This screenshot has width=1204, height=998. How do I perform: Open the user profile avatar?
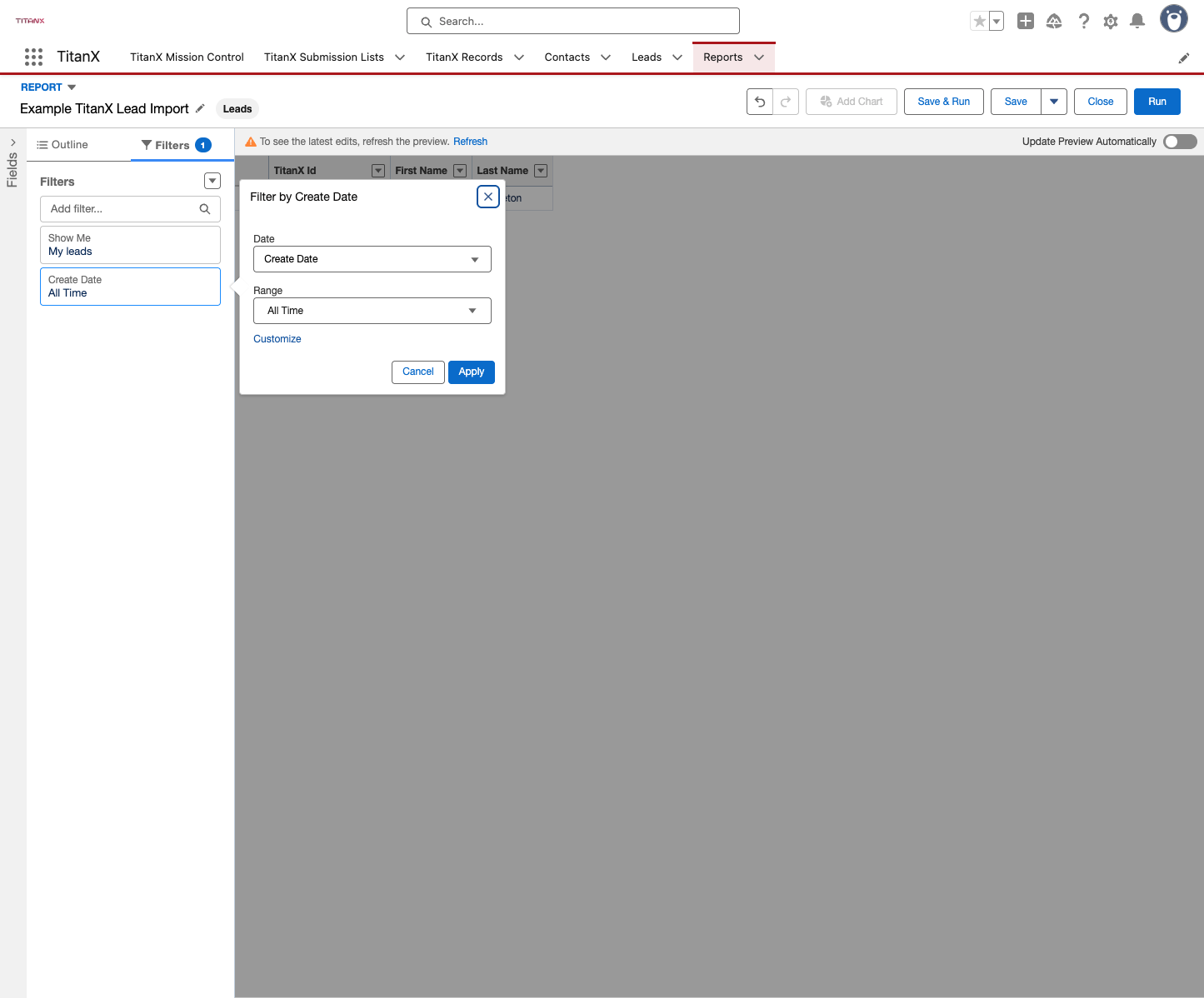pyautogui.click(x=1174, y=18)
